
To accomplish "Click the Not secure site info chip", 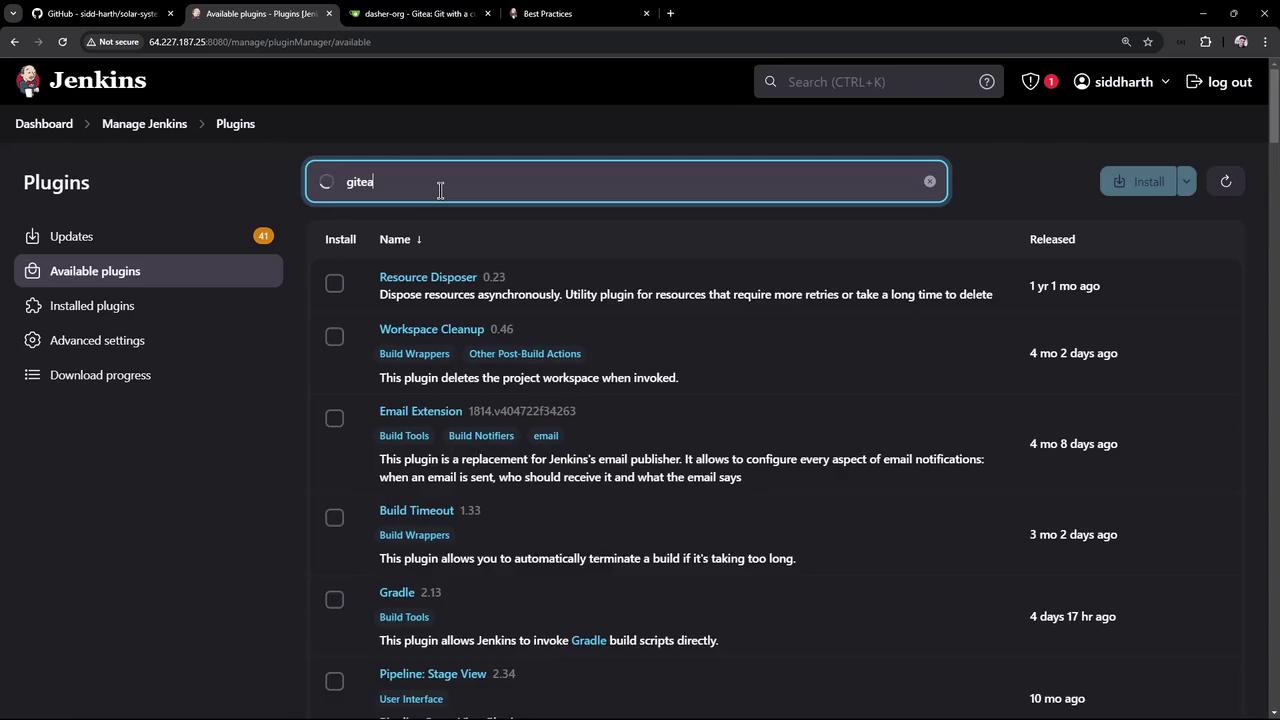I will coord(112,42).
